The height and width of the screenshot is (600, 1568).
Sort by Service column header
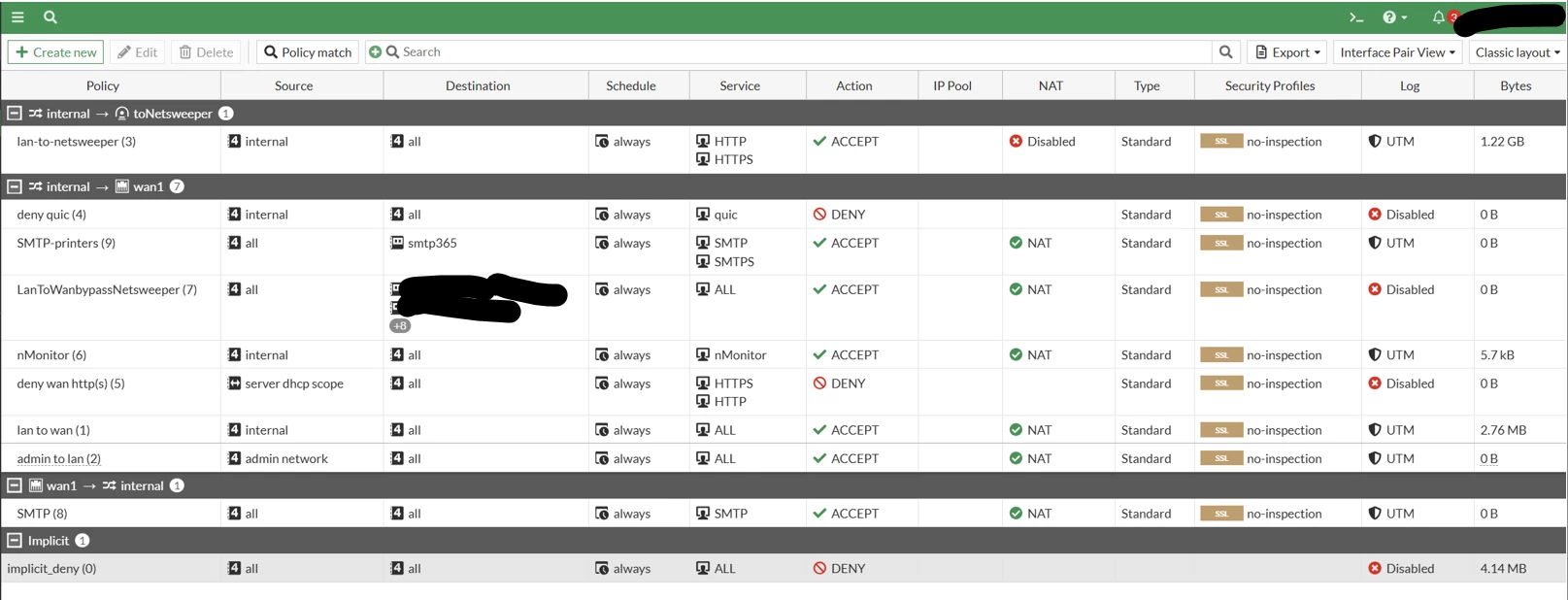740,85
